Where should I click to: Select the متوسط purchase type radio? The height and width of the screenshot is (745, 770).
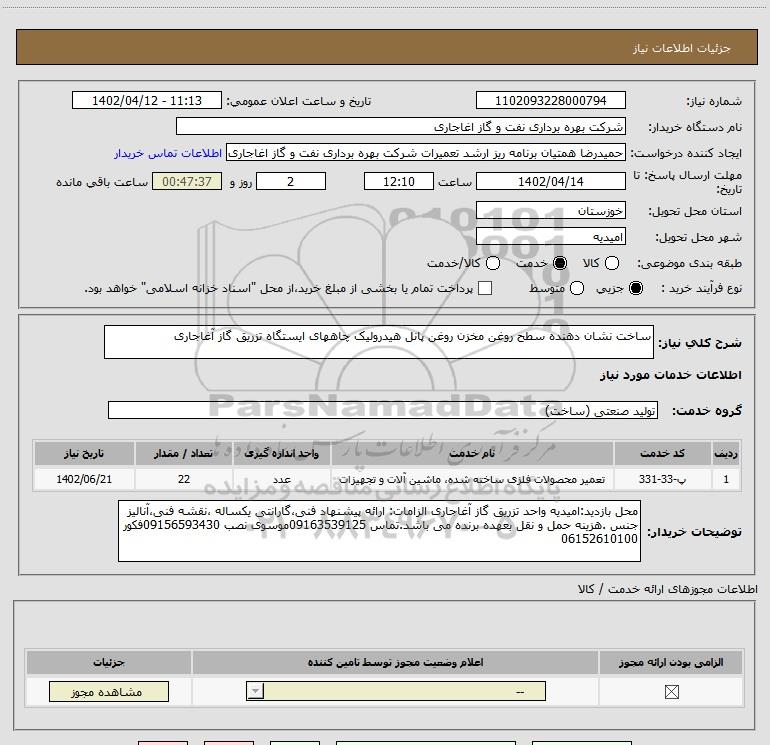pos(577,288)
